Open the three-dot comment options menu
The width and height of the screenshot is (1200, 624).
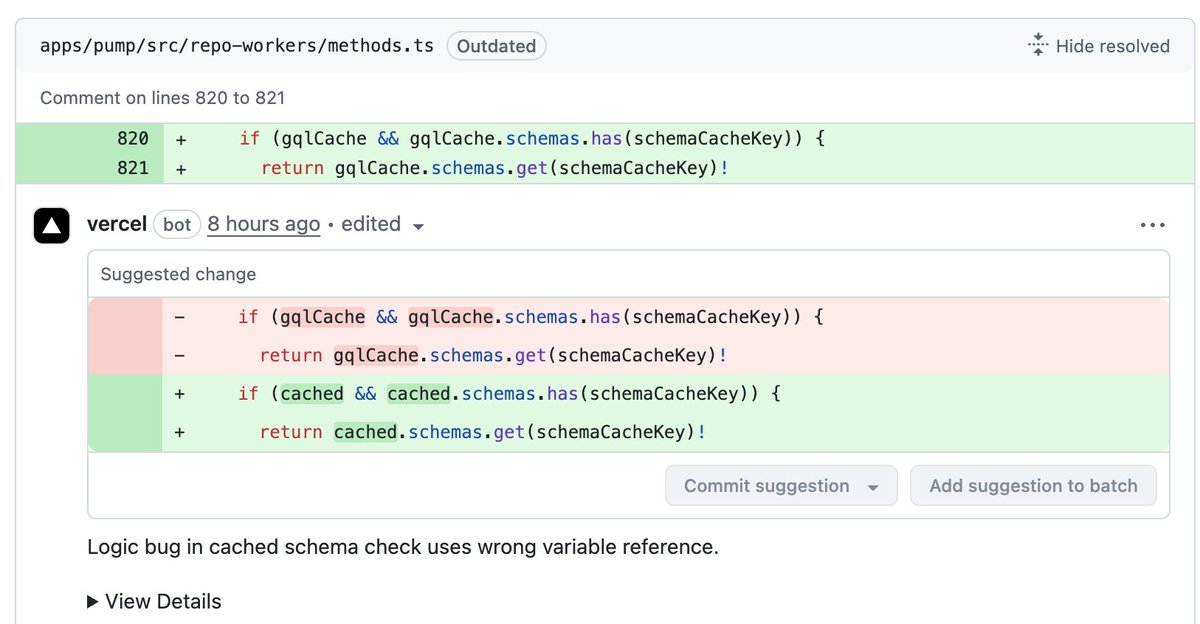1152,226
